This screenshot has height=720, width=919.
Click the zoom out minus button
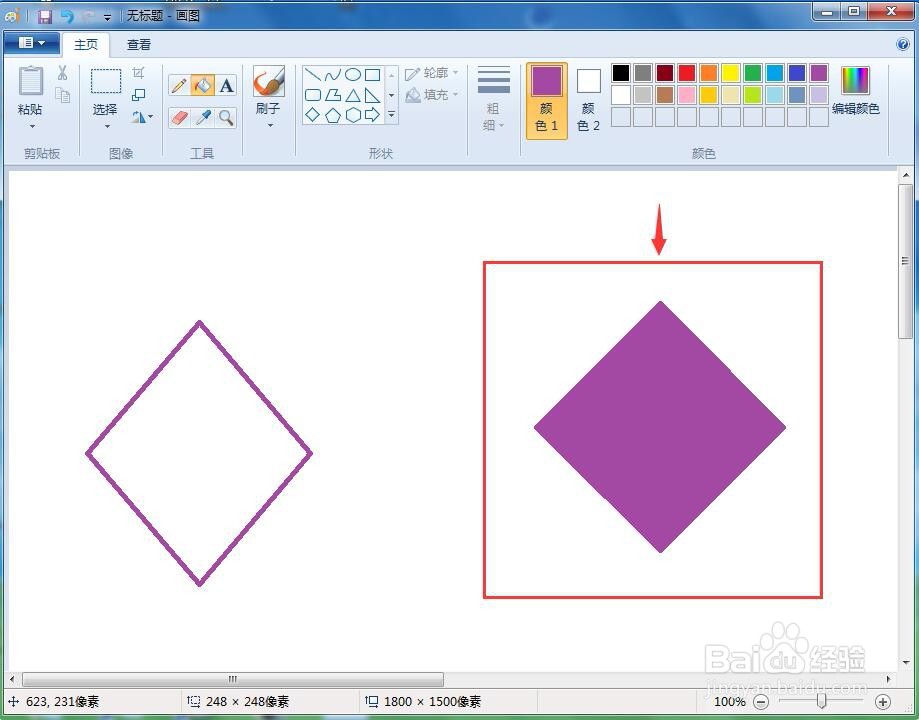click(x=760, y=701)
